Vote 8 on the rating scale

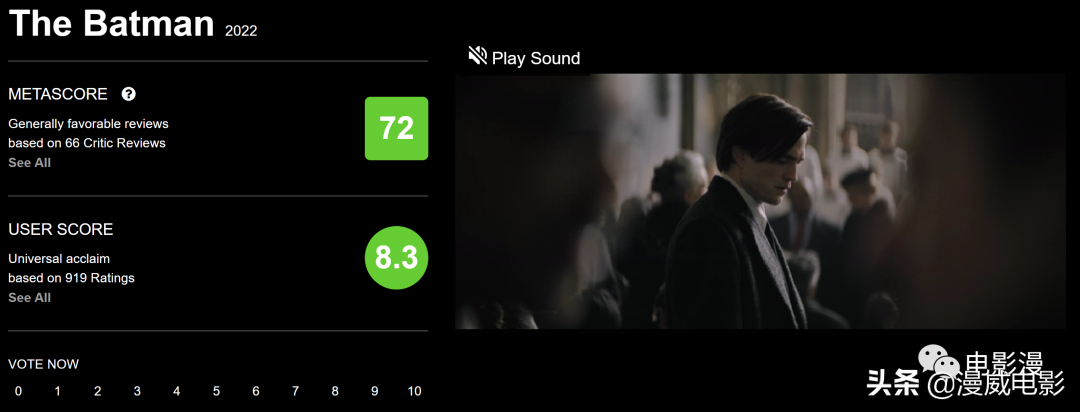coord(335,391)
